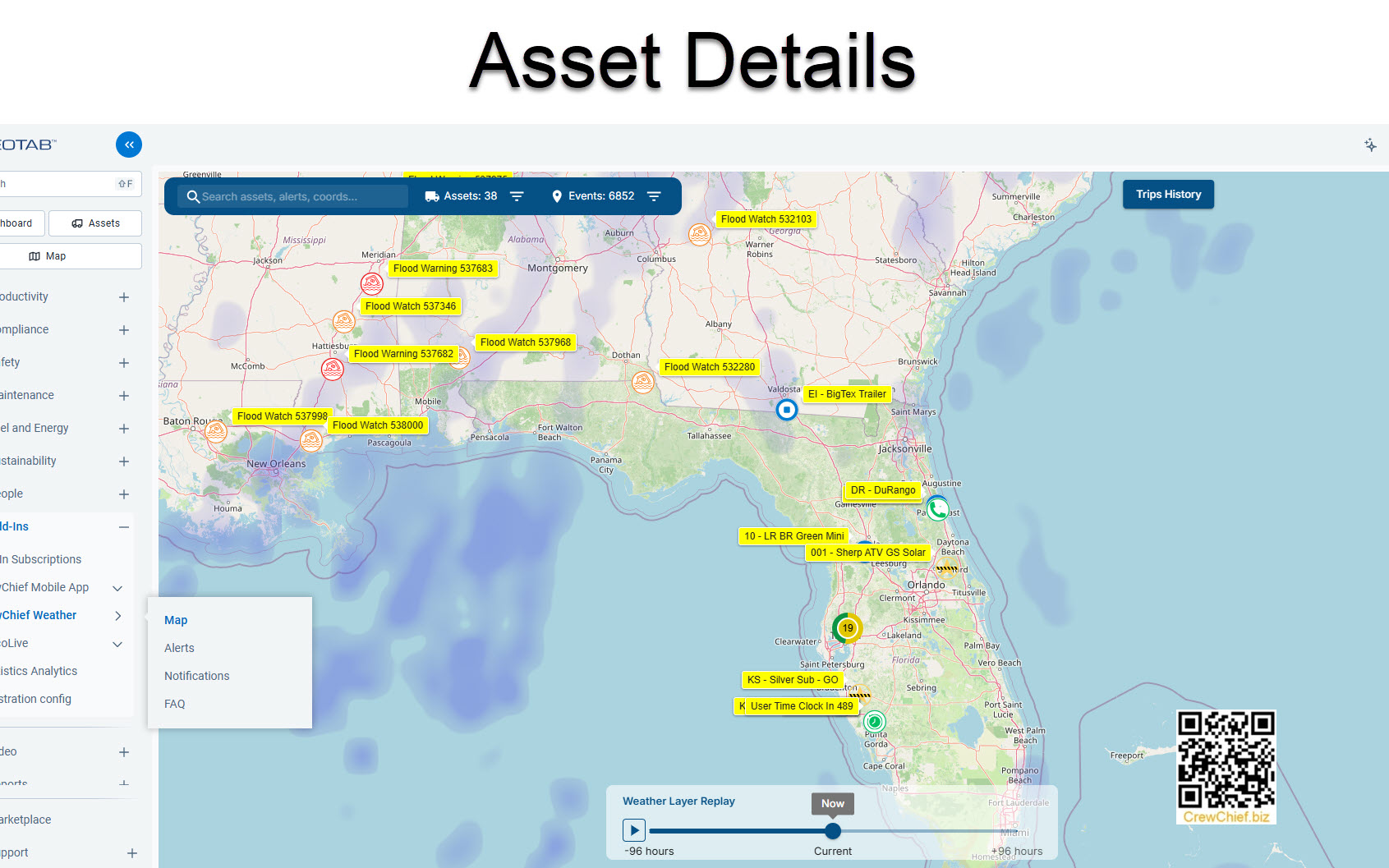Play the Weather Layer Replay
Screen dimensions: 1389x868
[633, 830]
